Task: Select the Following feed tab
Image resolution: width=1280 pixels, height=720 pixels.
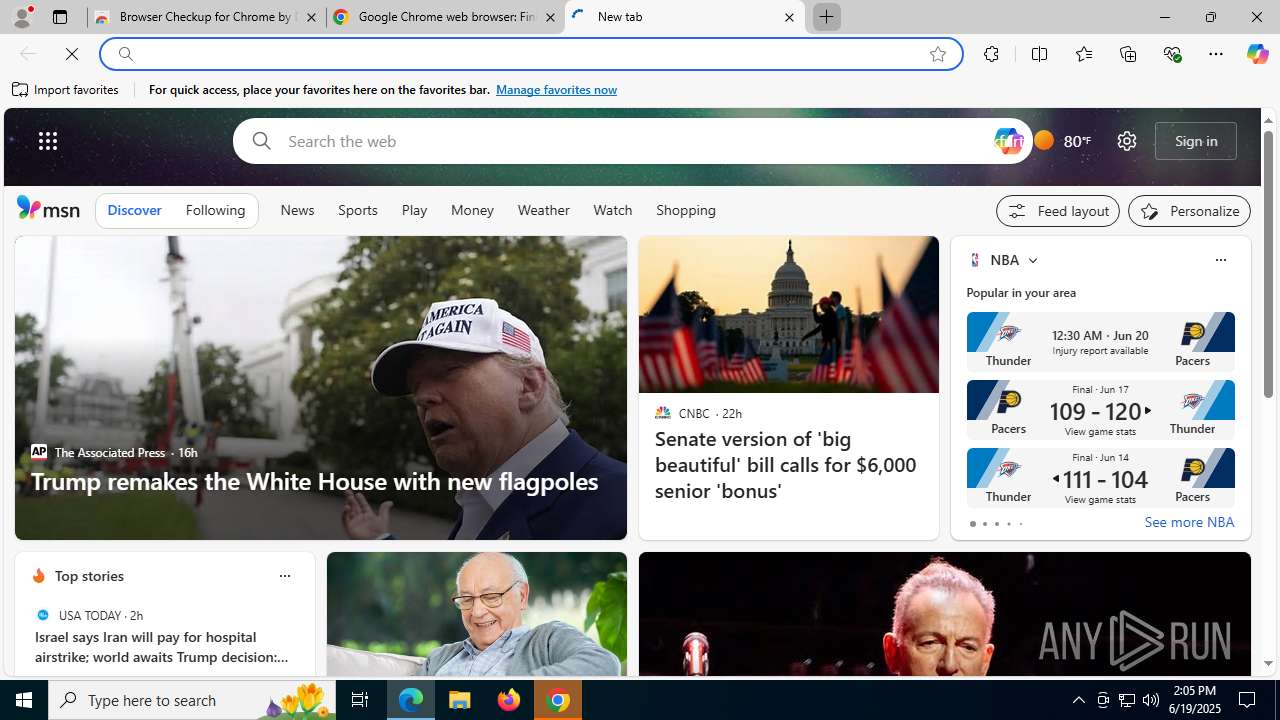Action: 215,210
